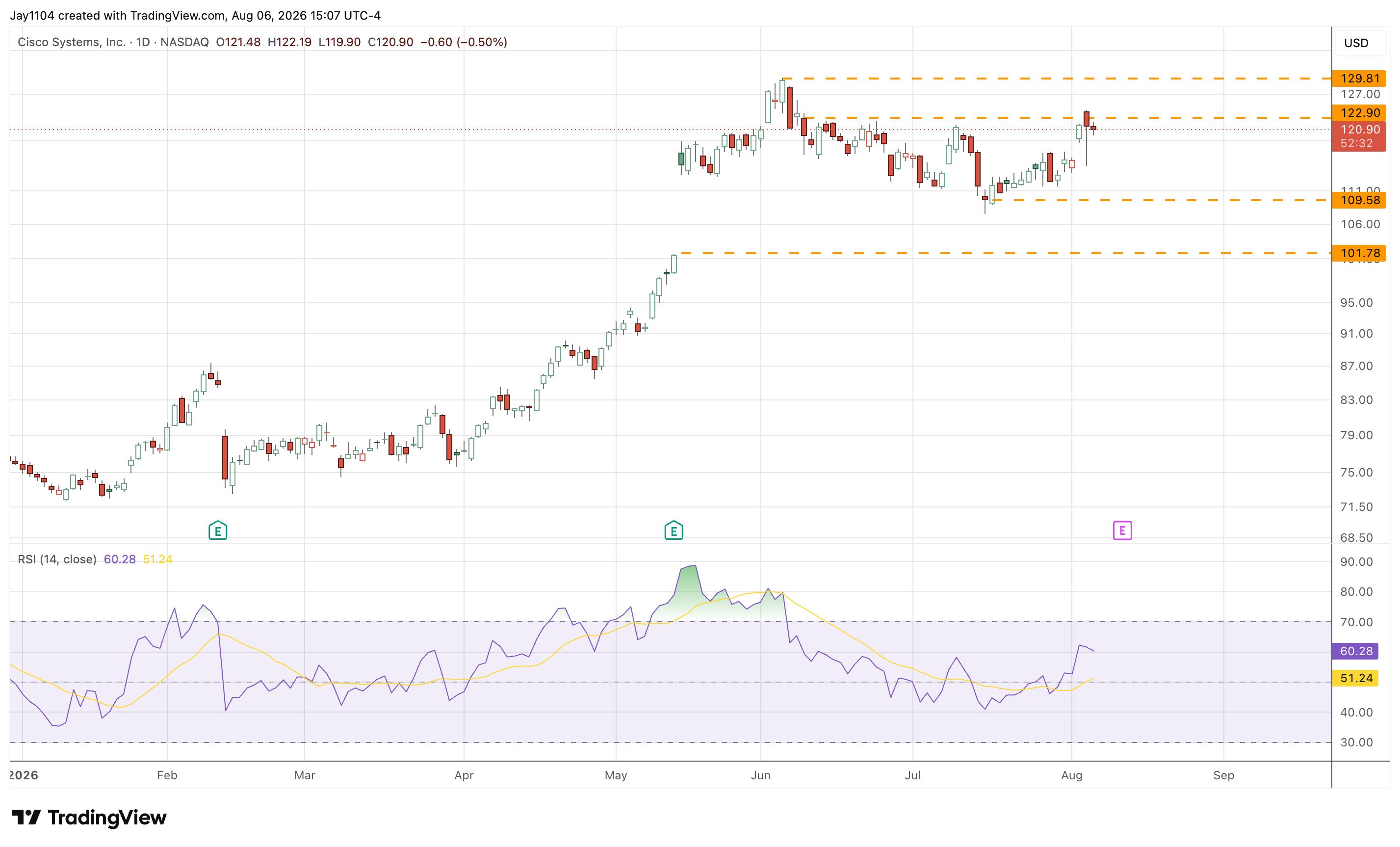Click the open value O121.48

pyautogui.click(x=238, y=42)
